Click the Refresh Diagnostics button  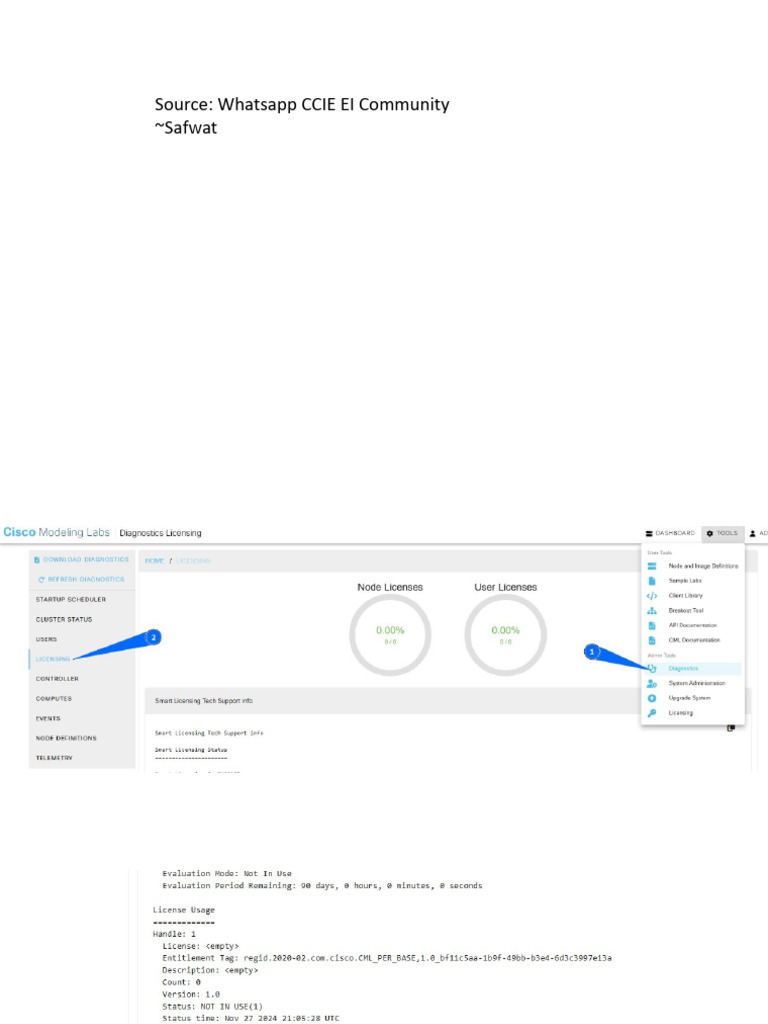[82, 579]
